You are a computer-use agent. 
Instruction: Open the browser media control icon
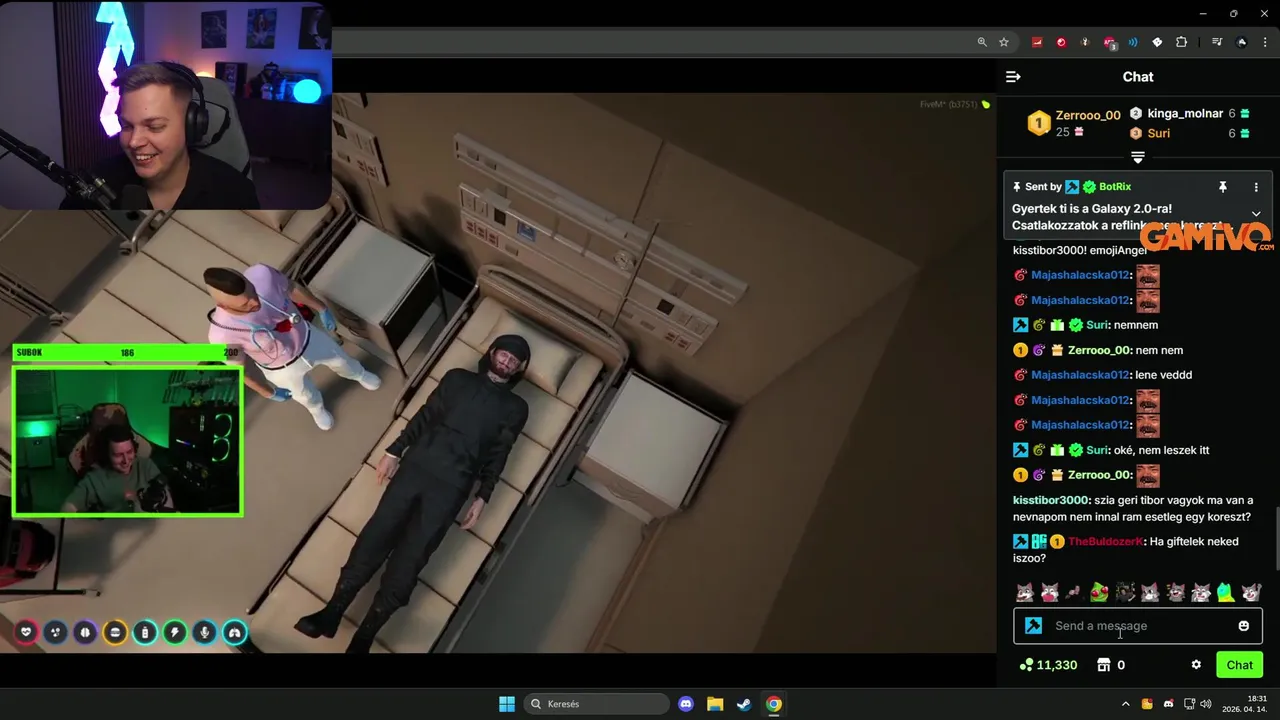pos(1217,42)
